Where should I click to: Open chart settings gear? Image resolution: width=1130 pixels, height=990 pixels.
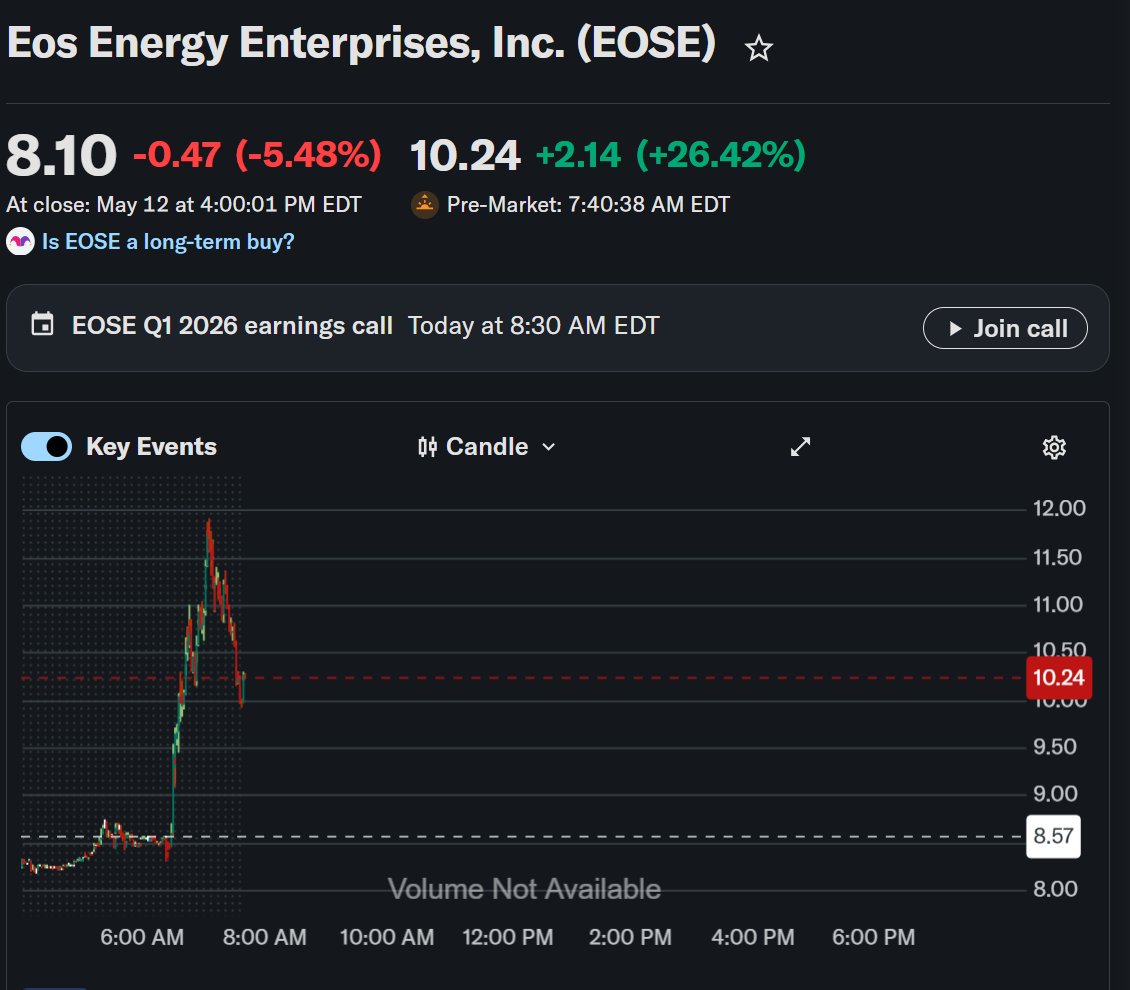click(x=1054, y=447)
